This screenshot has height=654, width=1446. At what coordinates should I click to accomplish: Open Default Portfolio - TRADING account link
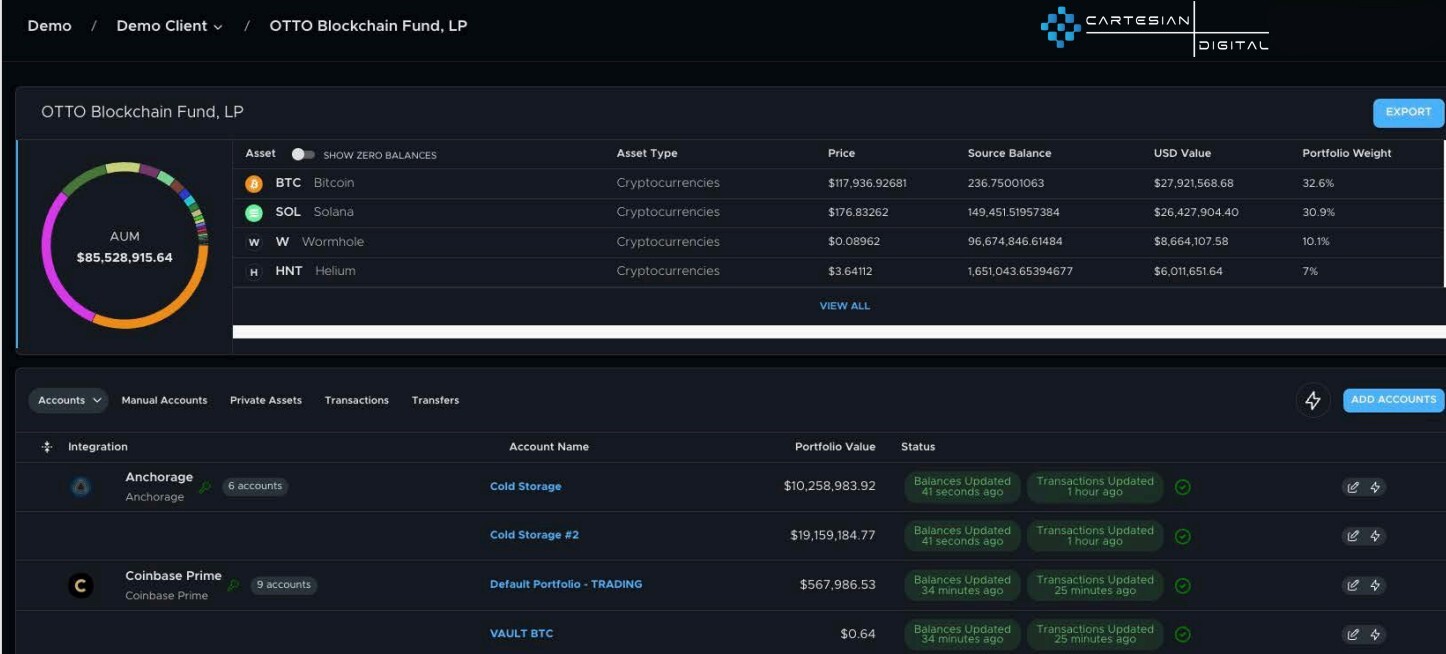(566, 584)
